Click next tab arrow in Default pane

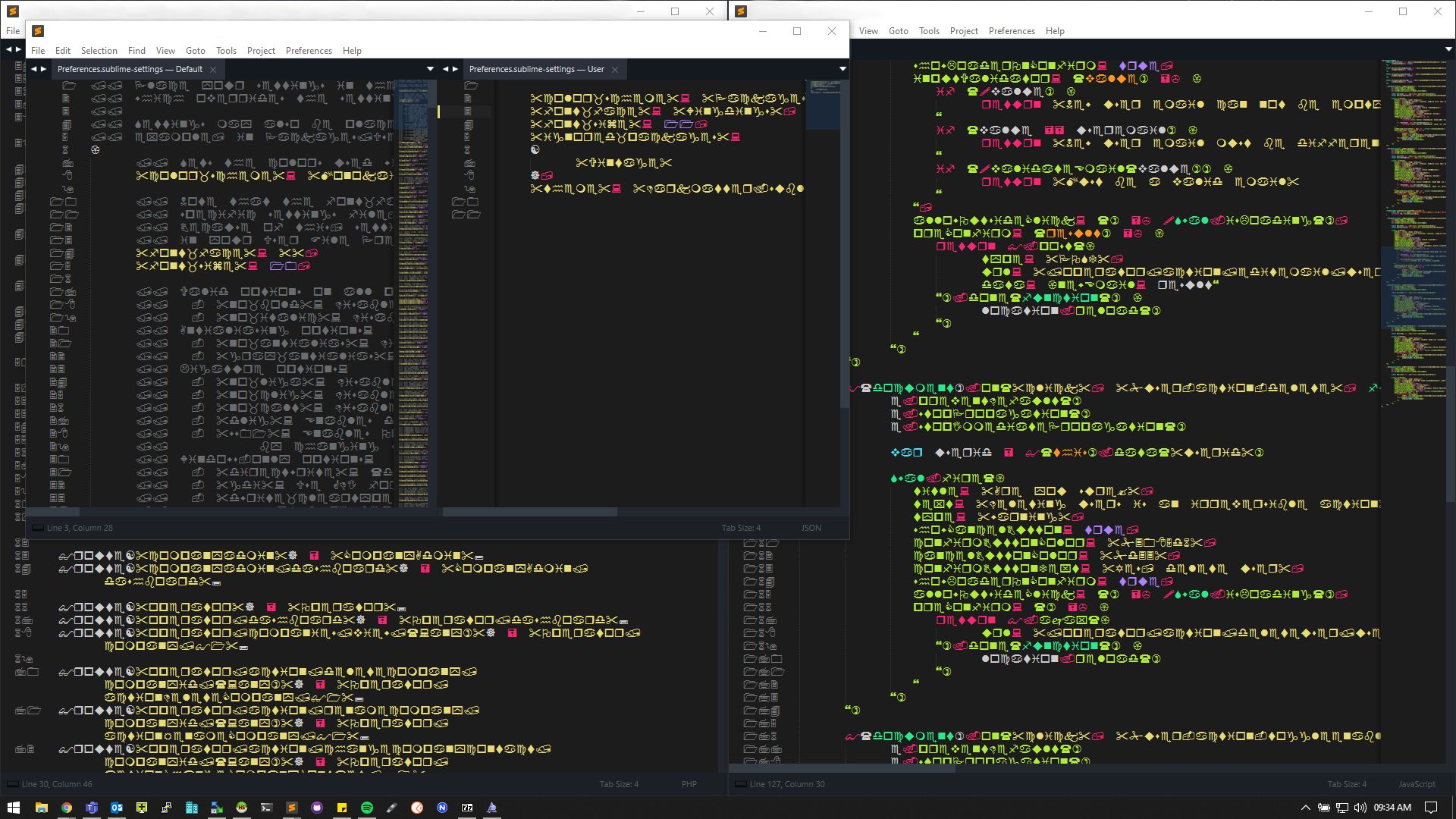point(43,69)
